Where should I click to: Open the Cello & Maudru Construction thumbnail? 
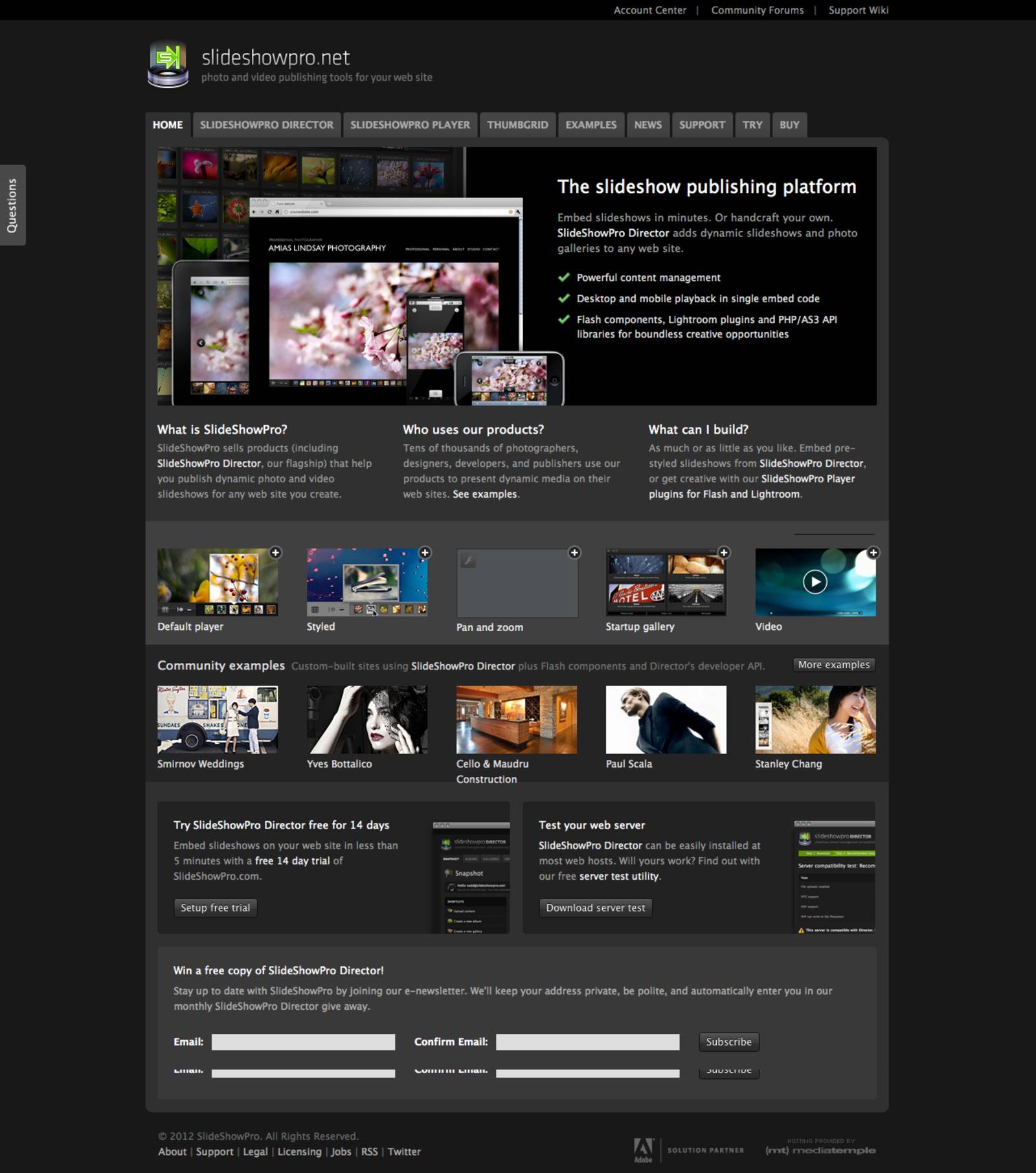(x=517, y=719)
